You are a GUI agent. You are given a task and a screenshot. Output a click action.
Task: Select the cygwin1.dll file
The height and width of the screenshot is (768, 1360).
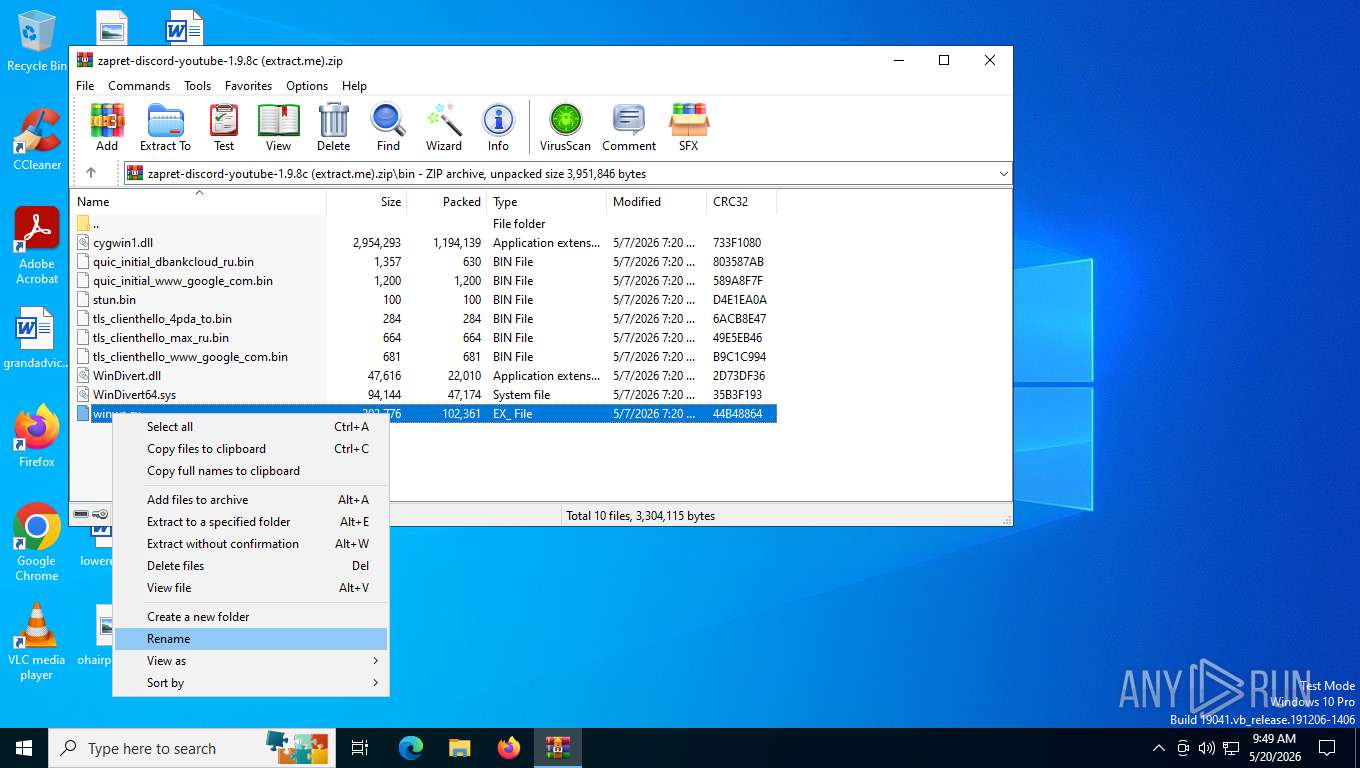point(123,243)
